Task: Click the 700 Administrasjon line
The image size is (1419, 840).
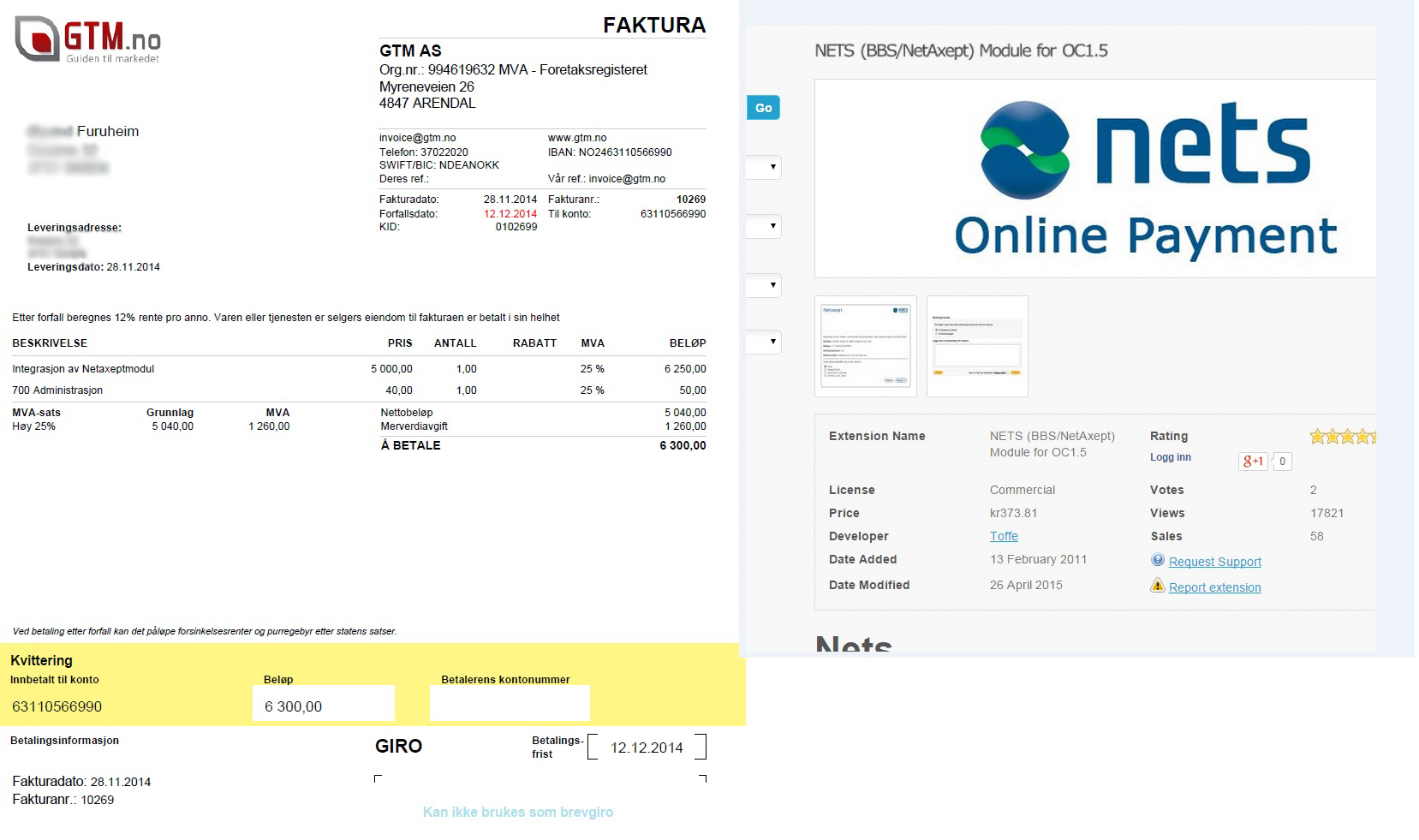Action: click(x=57, y=390)
